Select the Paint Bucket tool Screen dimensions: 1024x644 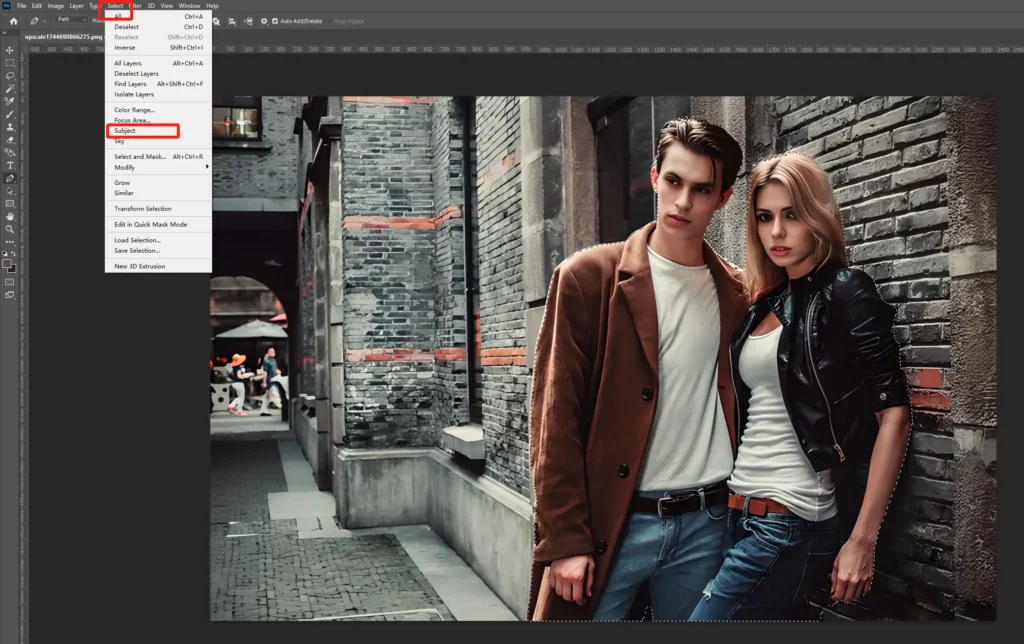[10, 152]
